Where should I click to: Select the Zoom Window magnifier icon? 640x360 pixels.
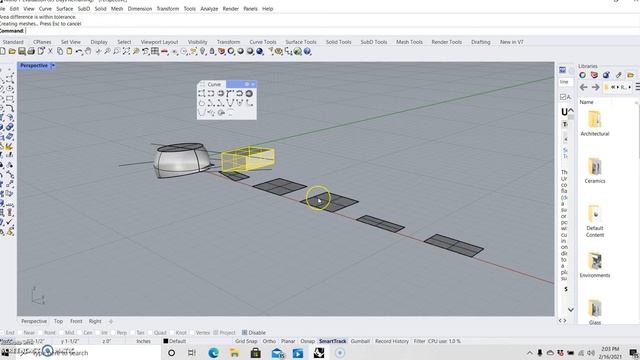(x=117, y=51)
